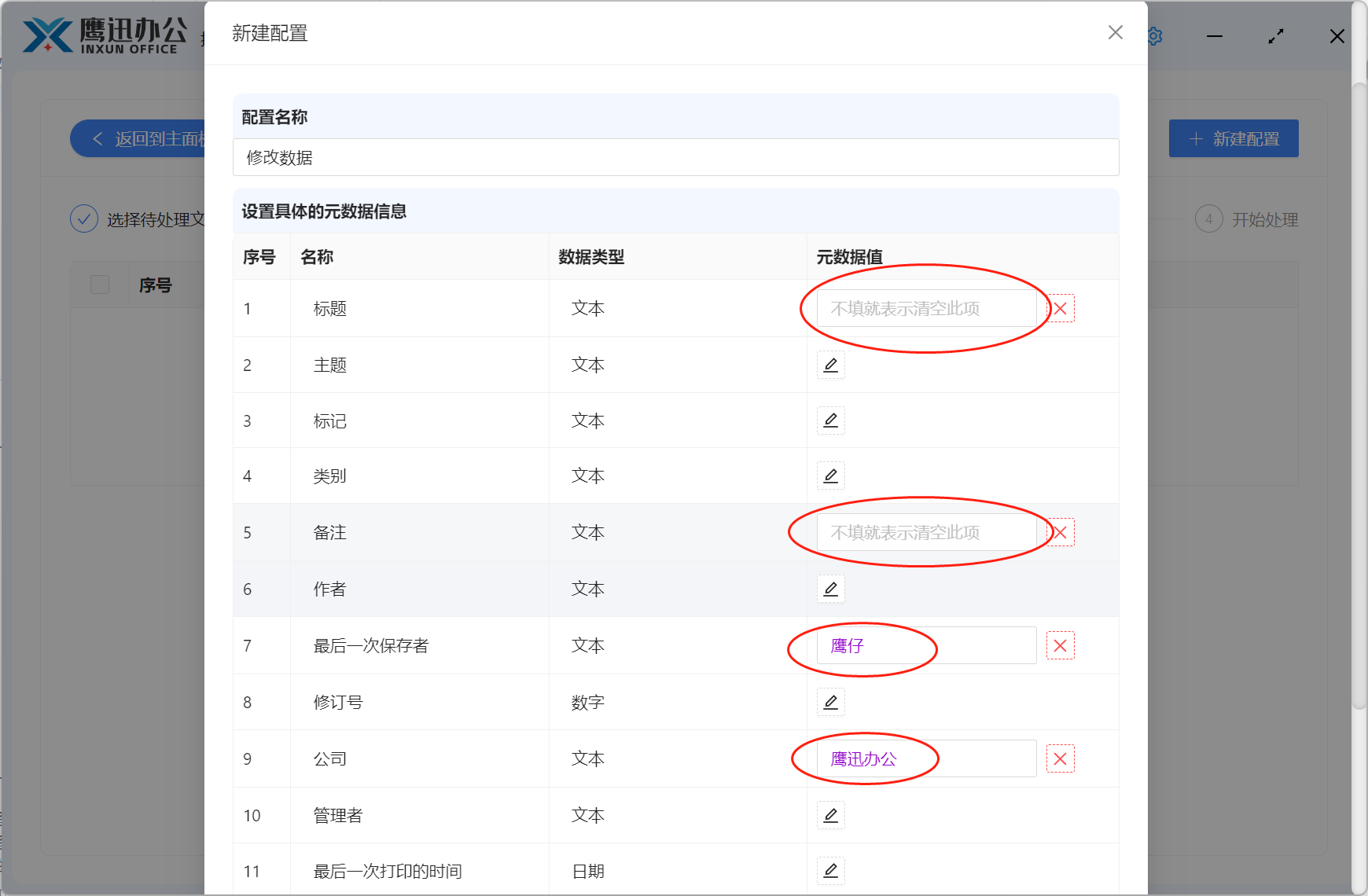Edit the 作者 metadata value

(830, 589)
